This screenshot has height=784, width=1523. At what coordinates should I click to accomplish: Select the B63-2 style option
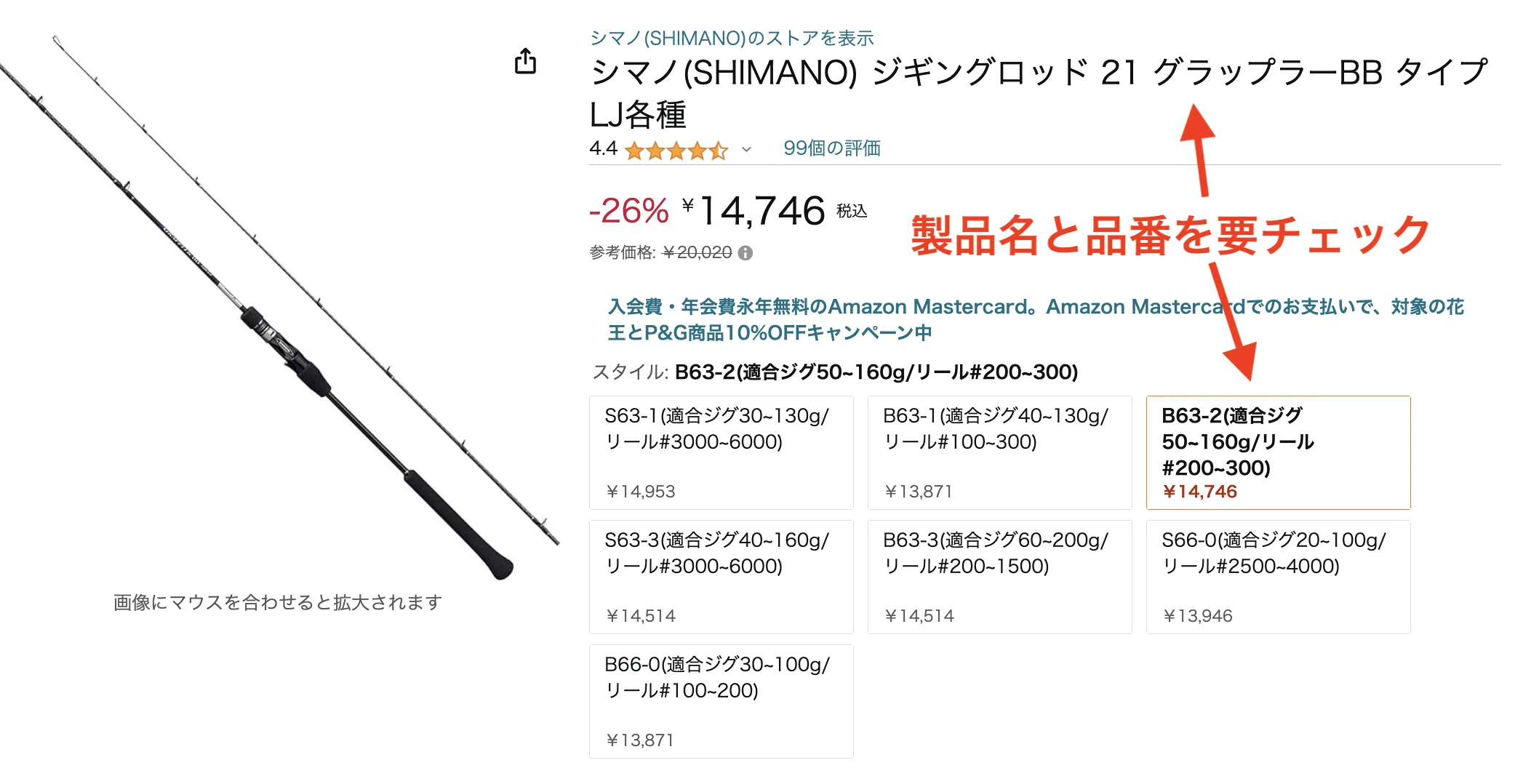click(1278, 452)
